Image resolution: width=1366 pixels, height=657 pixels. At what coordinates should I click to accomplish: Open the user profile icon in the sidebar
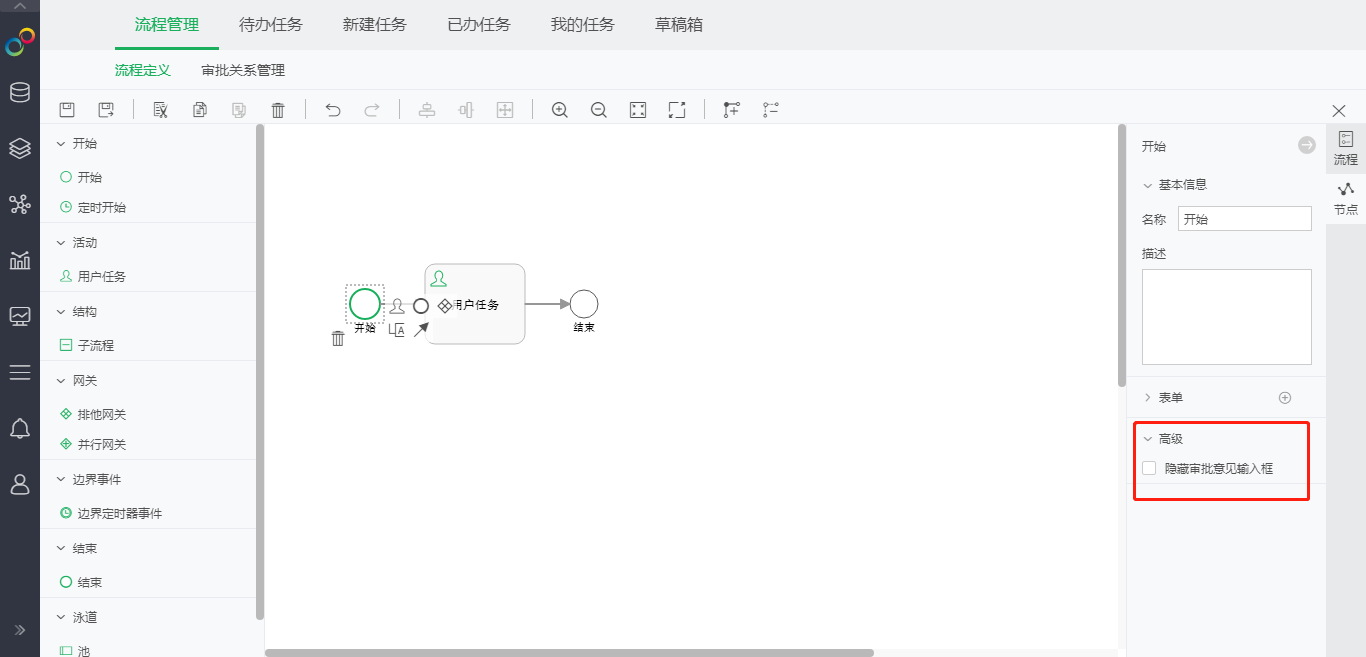(20, 485)
